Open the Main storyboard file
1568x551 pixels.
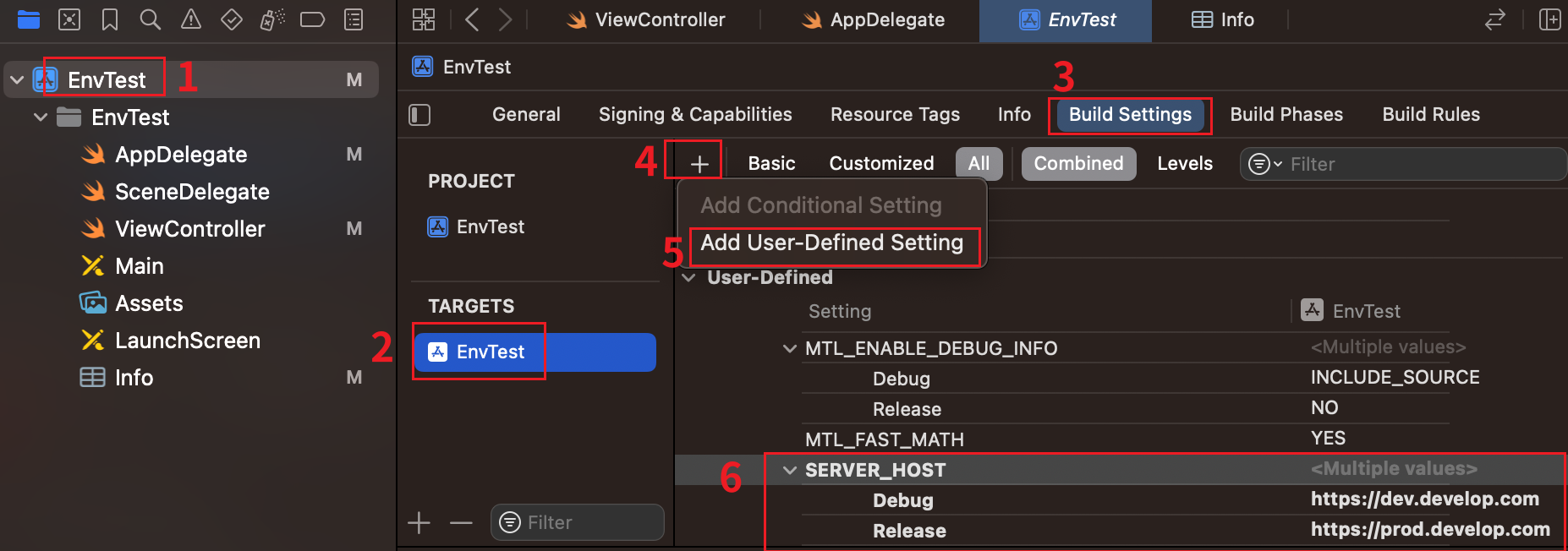140,266
